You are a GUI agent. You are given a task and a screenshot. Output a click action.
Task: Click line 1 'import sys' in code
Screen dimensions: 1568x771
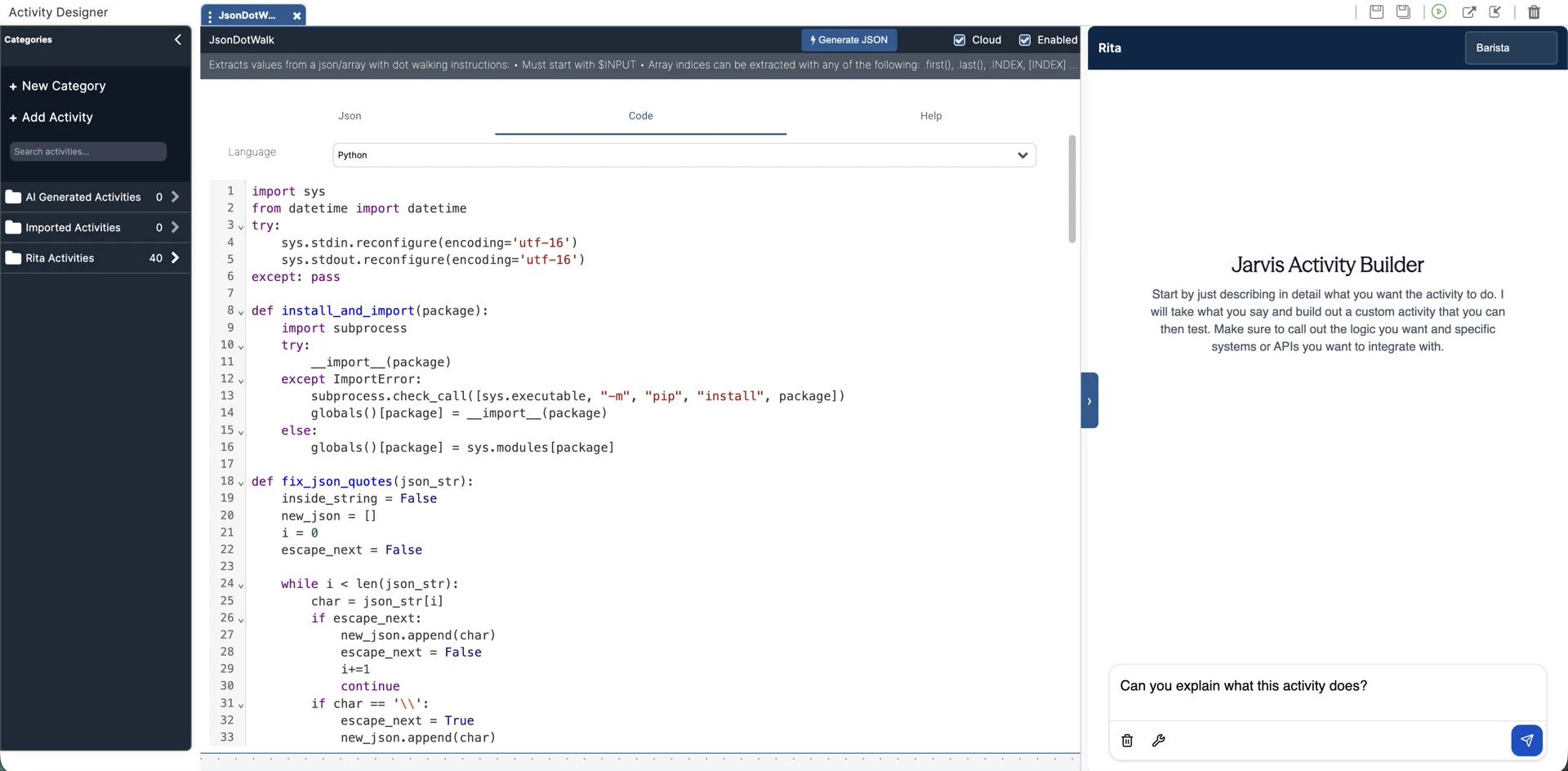(288, 191)
